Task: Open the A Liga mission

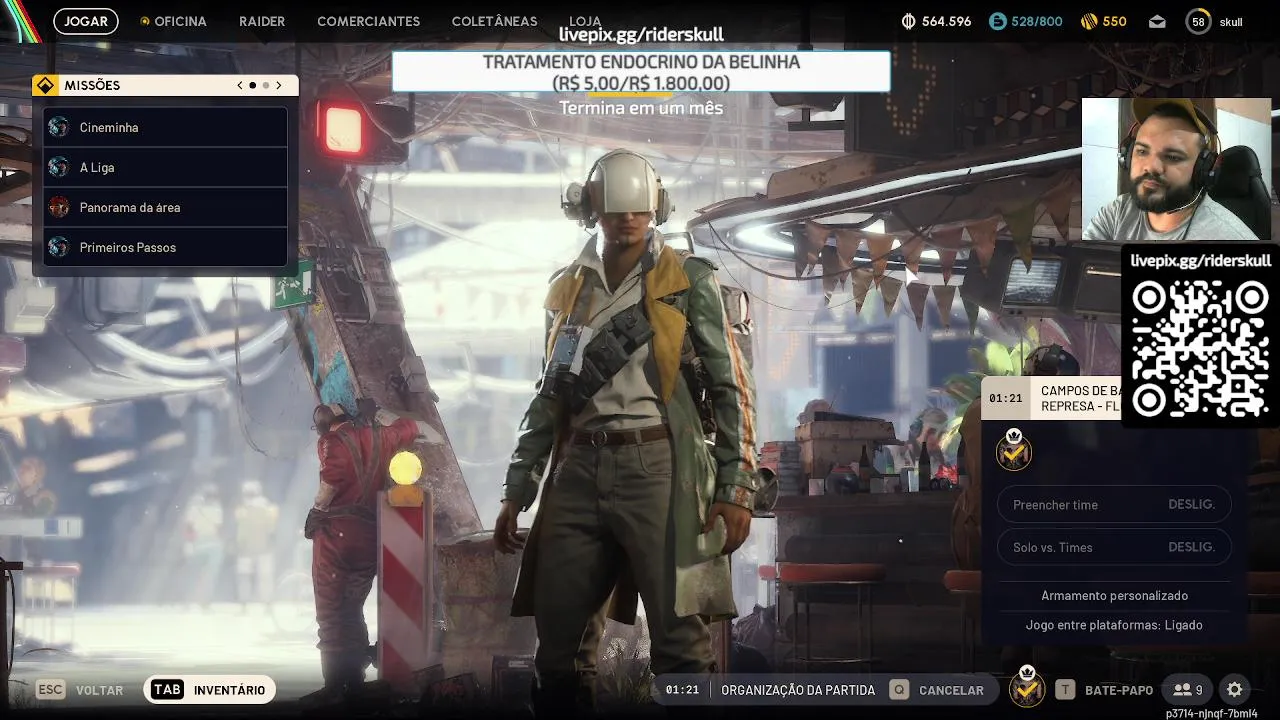Action: coord(165,167)
